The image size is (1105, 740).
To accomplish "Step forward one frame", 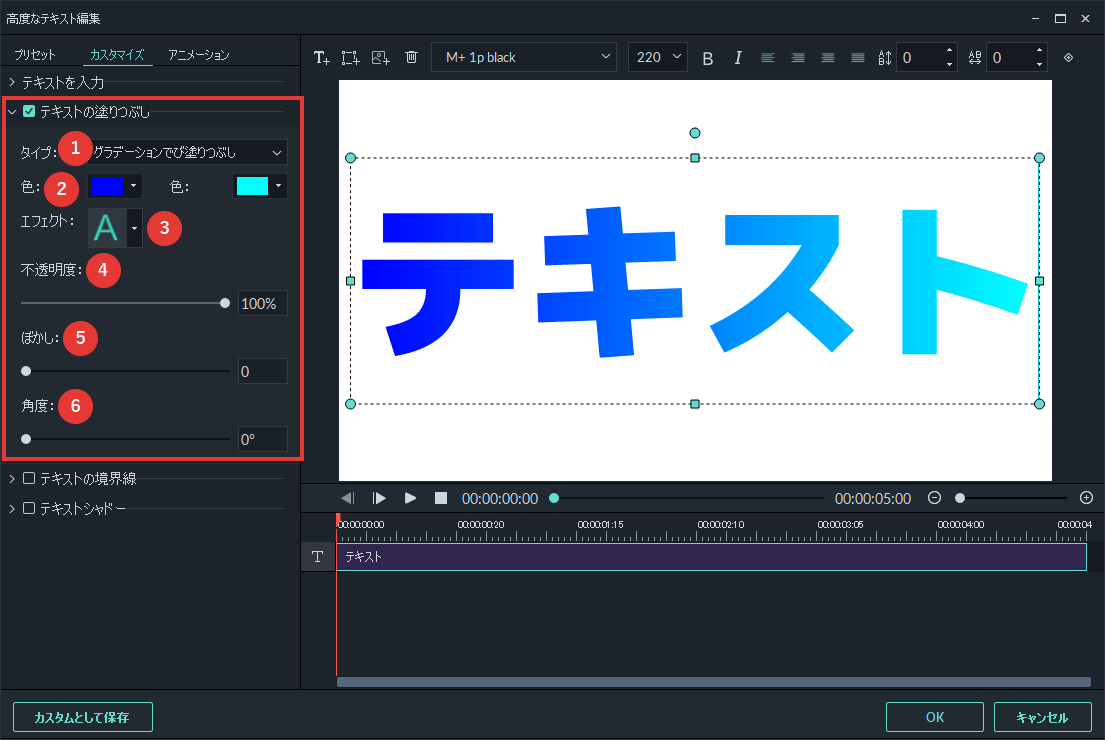I will pos(379,498).
